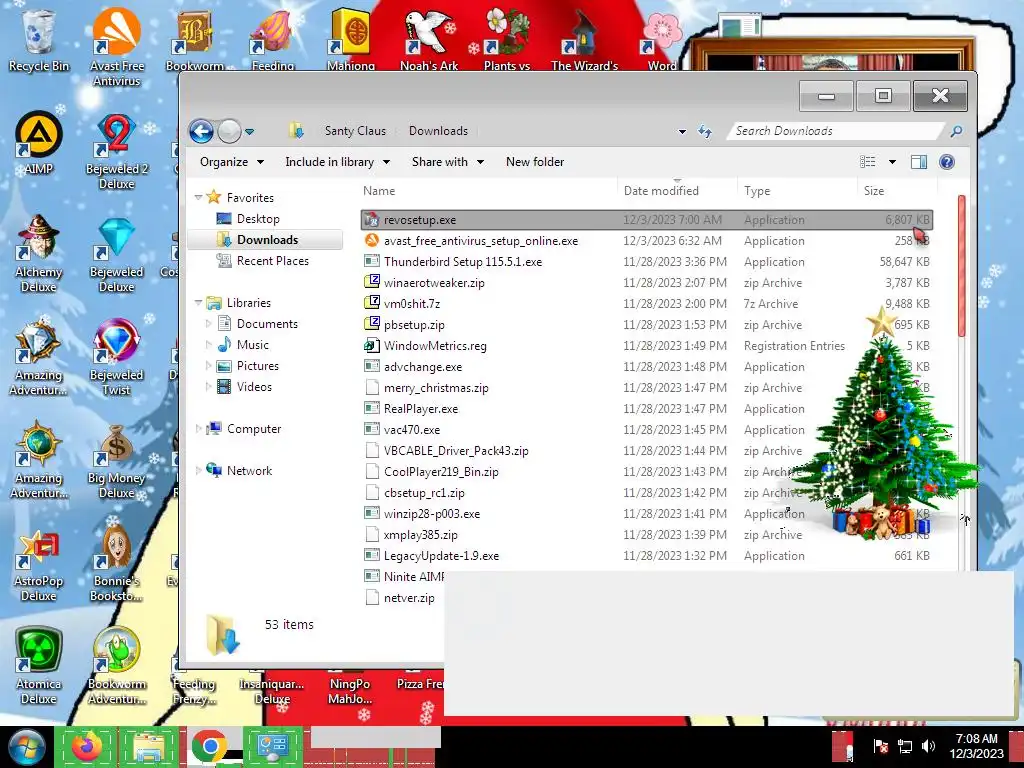Open the change view options arrow
Image resolution: width=1024 pixels, height=768 pixels.
pos(892,162)
